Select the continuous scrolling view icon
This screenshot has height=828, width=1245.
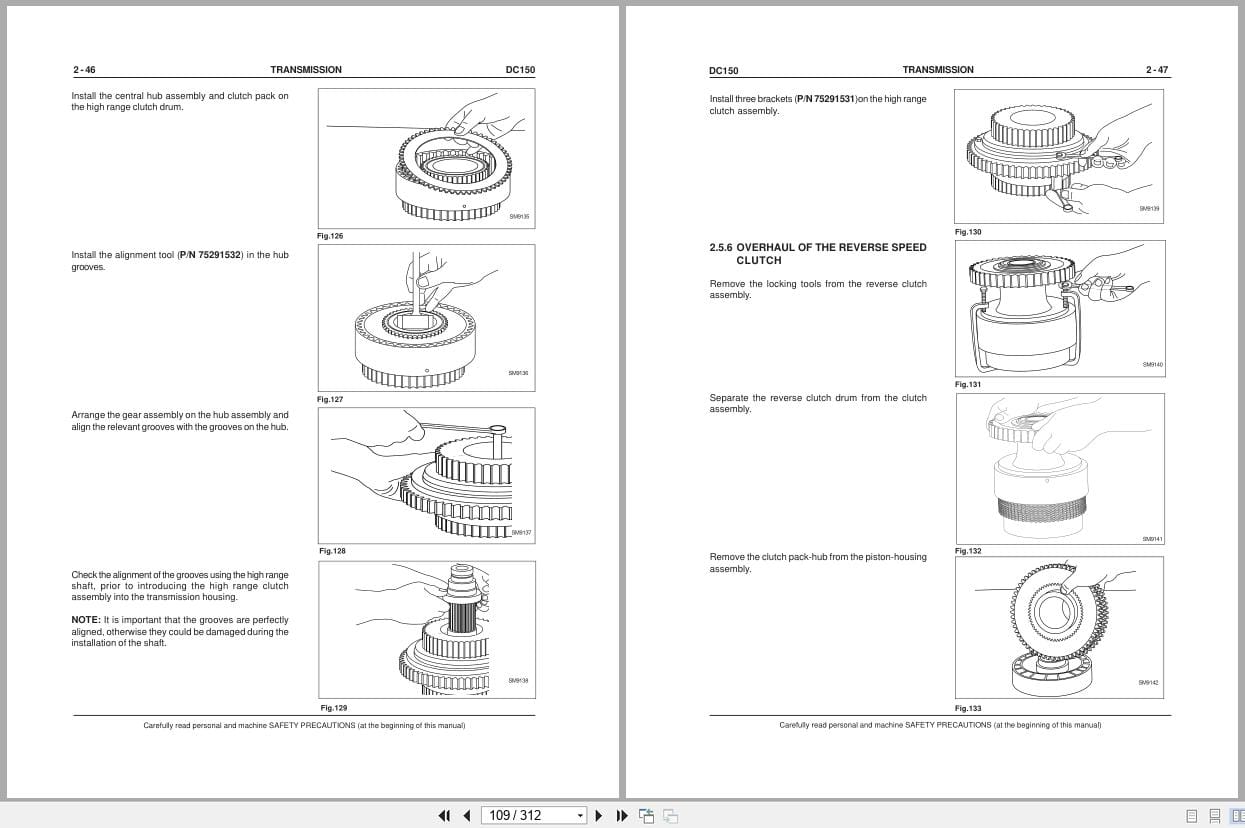1215,816
